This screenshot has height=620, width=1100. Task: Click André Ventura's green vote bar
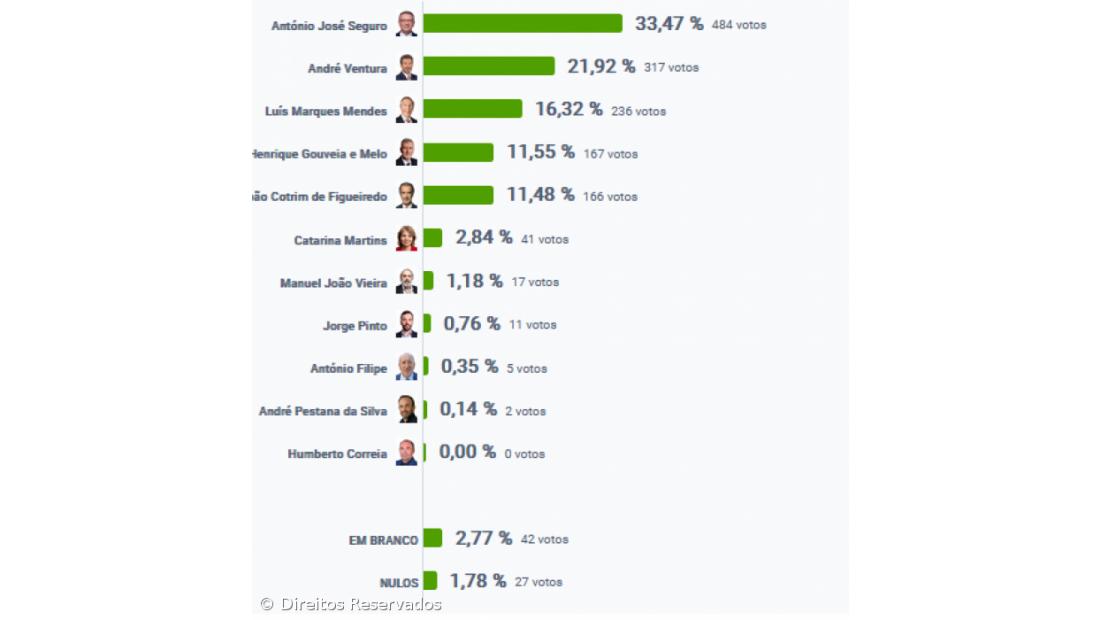[x=488, y=66]
